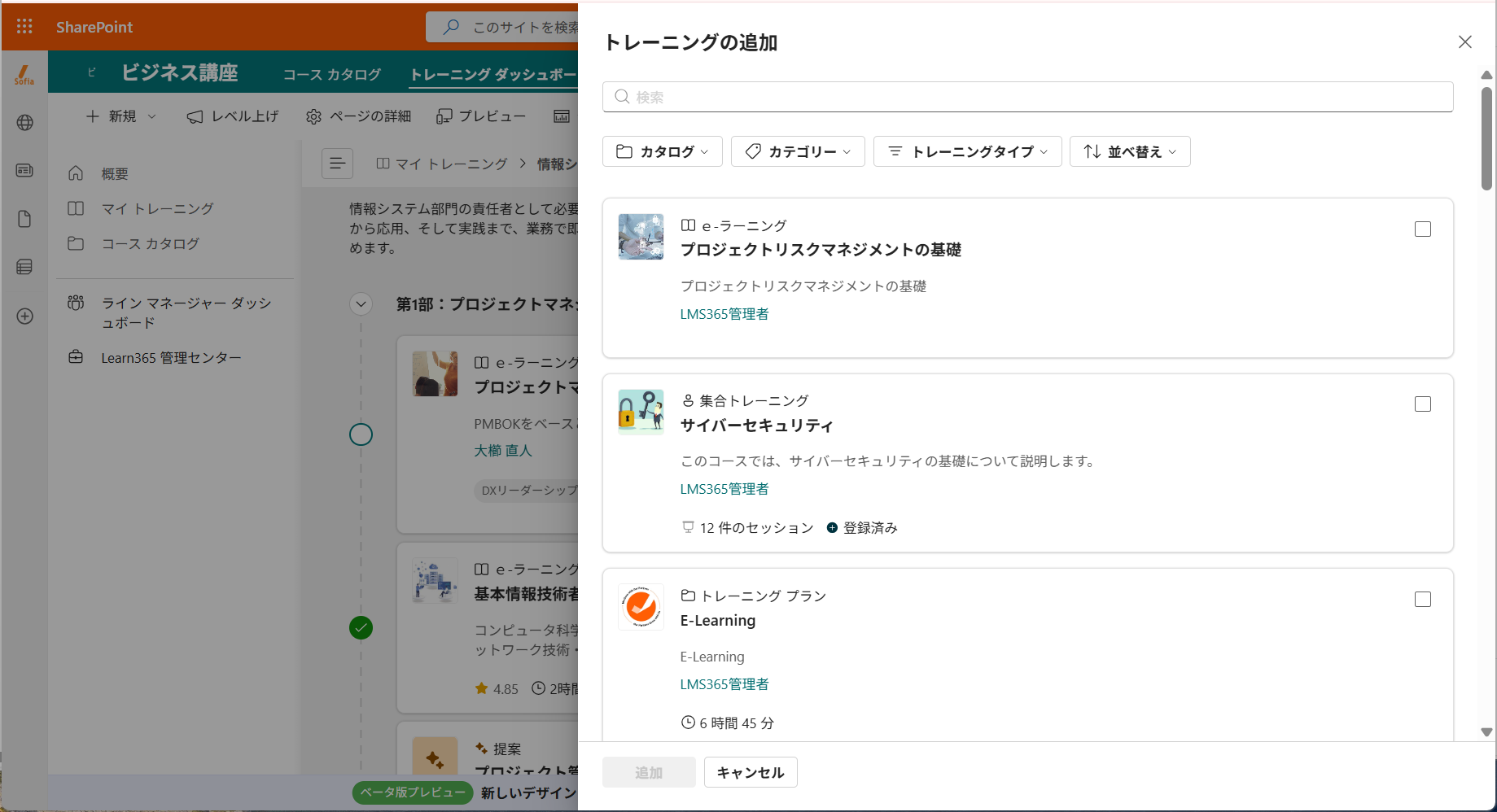Select マイ トレーニング in left navigation
Screen dimensions: 1497x812
[x=158, y=208]
